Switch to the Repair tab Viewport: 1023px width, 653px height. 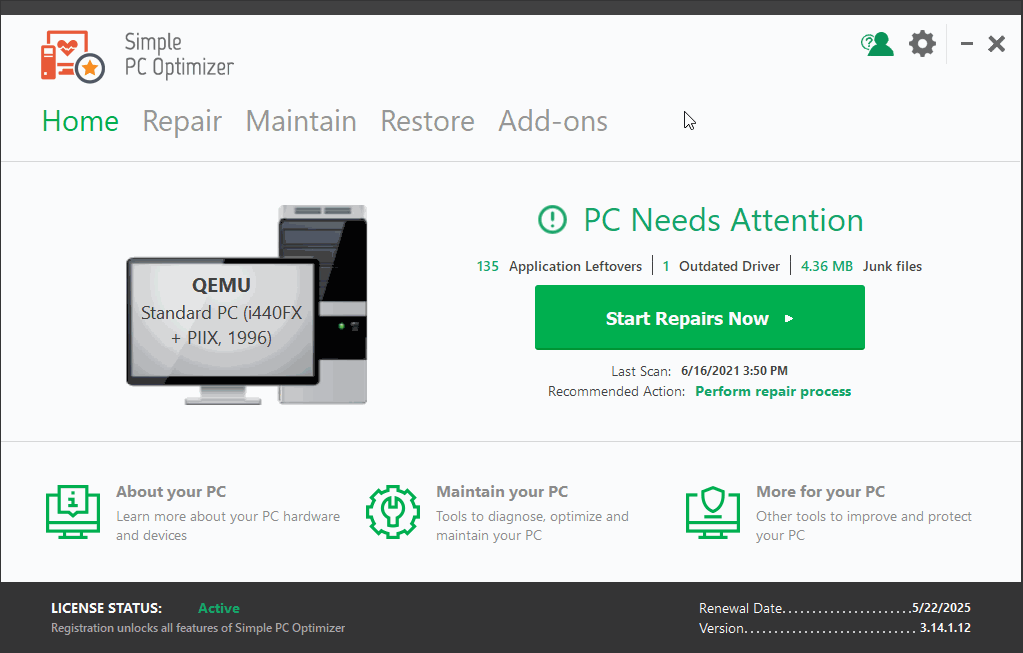pos(182,121)
